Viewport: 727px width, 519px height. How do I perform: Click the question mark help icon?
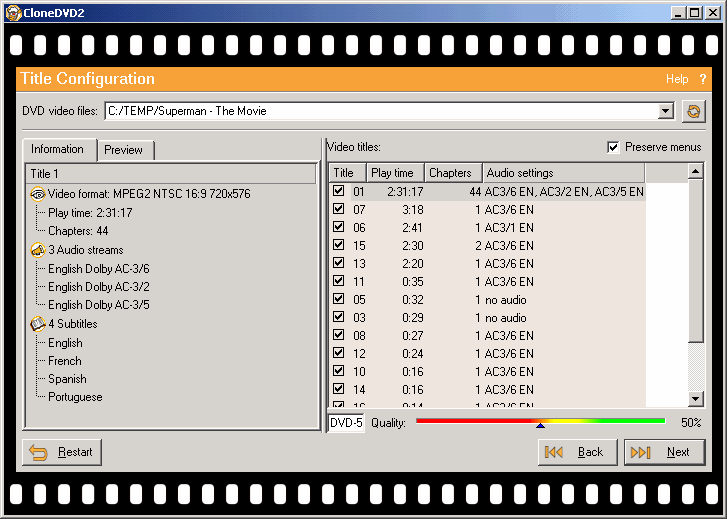click(703, 79)
